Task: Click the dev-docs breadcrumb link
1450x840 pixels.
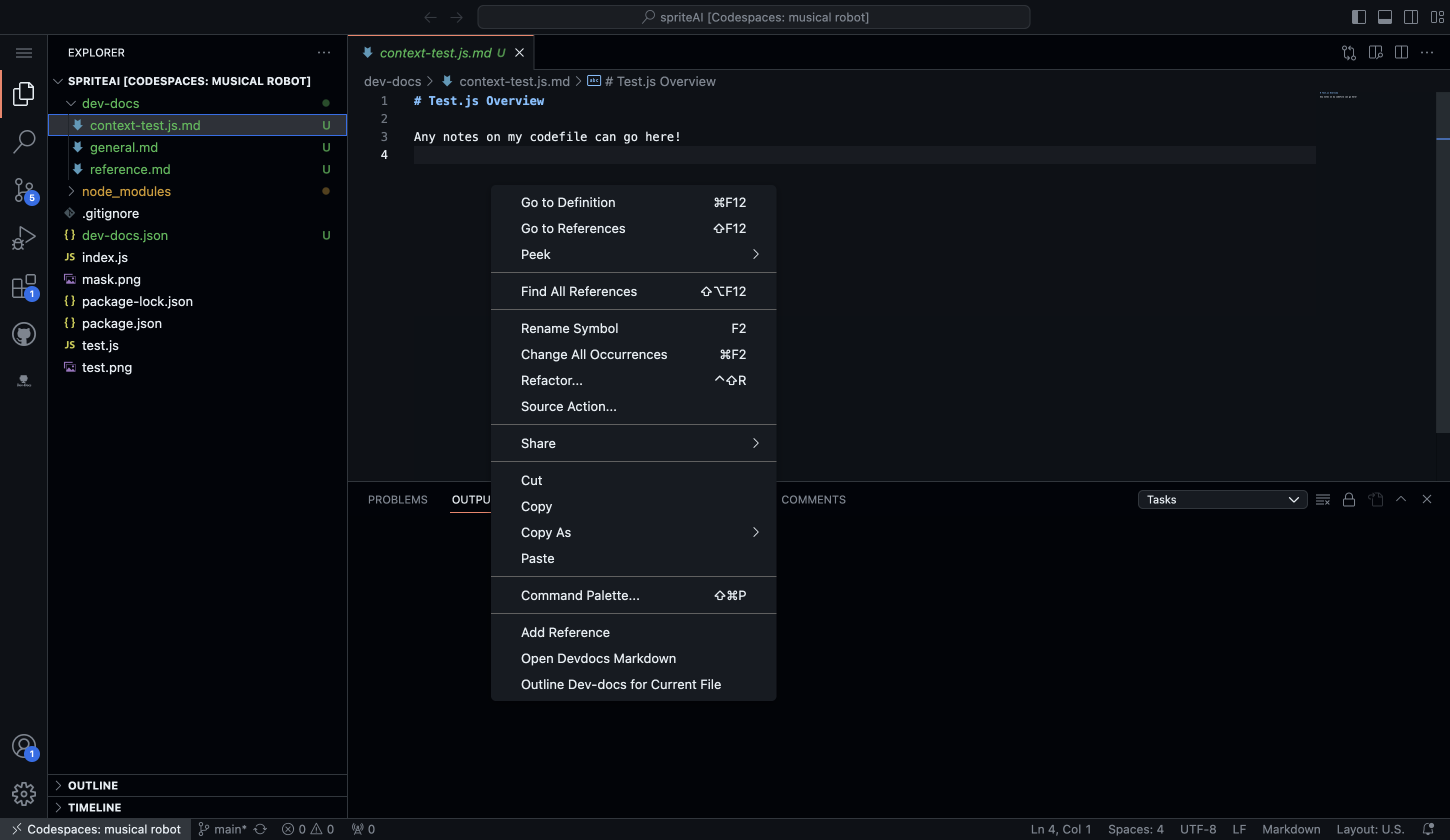Action: (393, 81)
